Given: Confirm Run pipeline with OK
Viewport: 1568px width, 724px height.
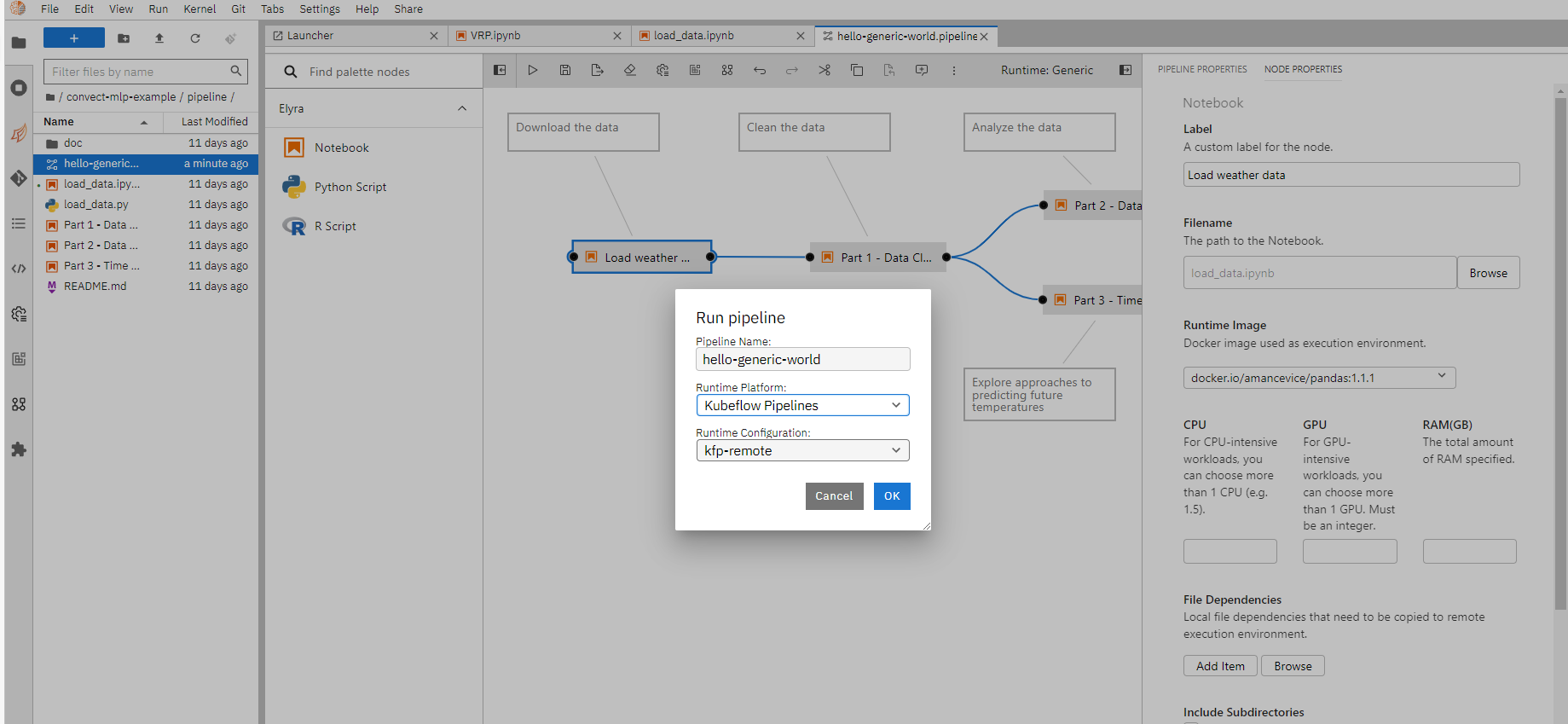Looking at the screenshot, I should pos(892,496).
